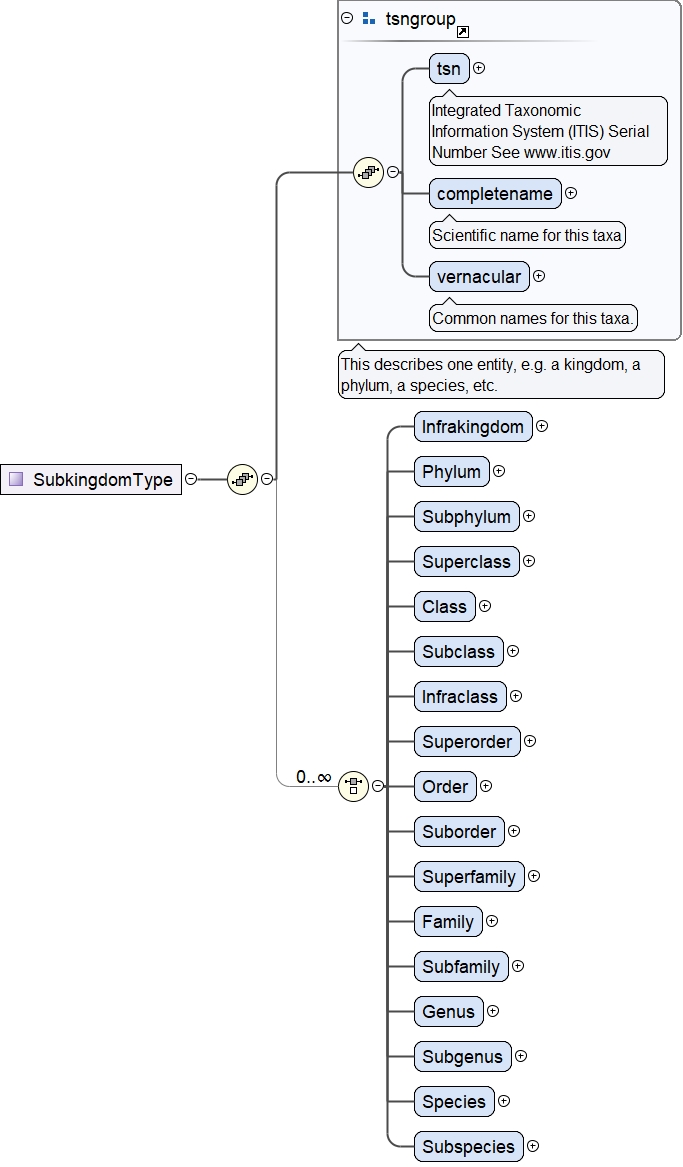Viewport: 683px width, 1167px height.
Task: Select the Subgenus element box
Action: click(x=463, y=1056)
